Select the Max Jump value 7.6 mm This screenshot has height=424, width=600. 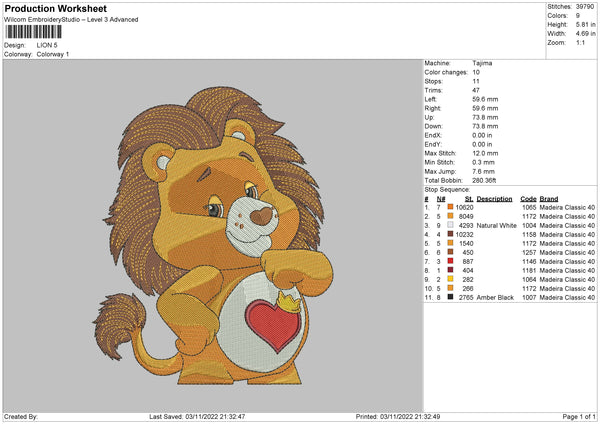pos(483,171)
